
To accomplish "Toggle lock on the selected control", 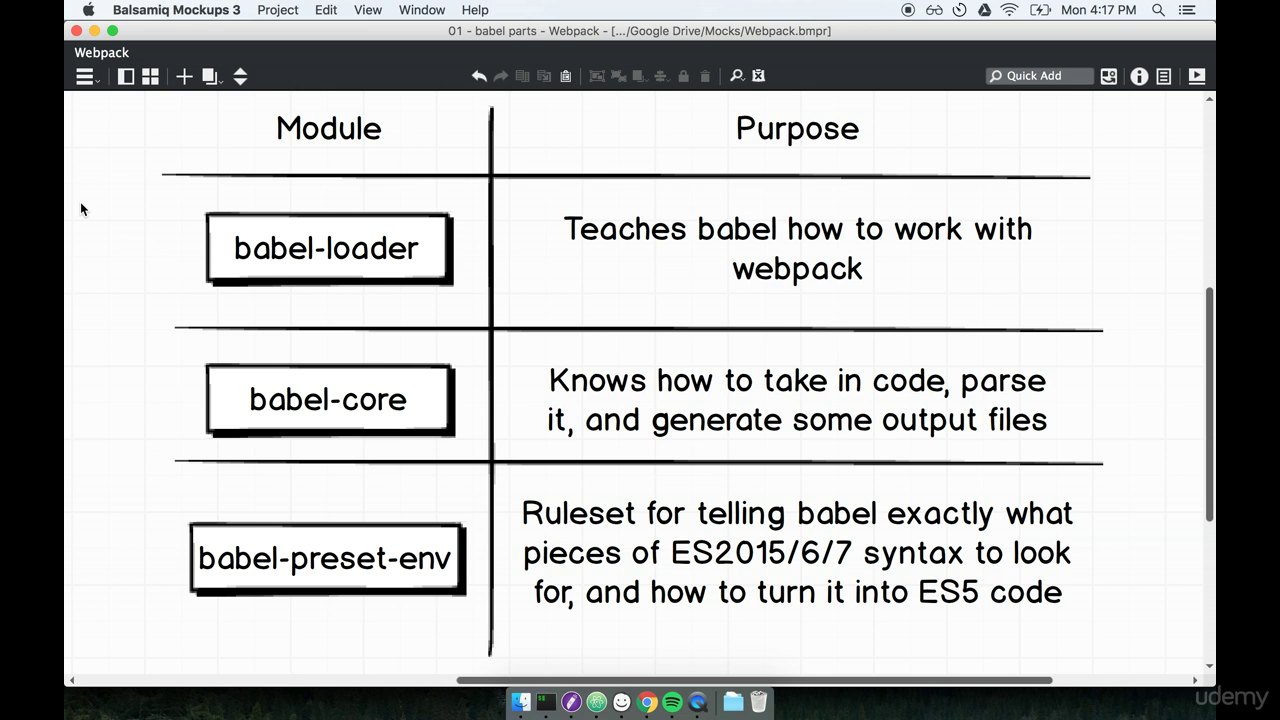I will click(683, 76).
